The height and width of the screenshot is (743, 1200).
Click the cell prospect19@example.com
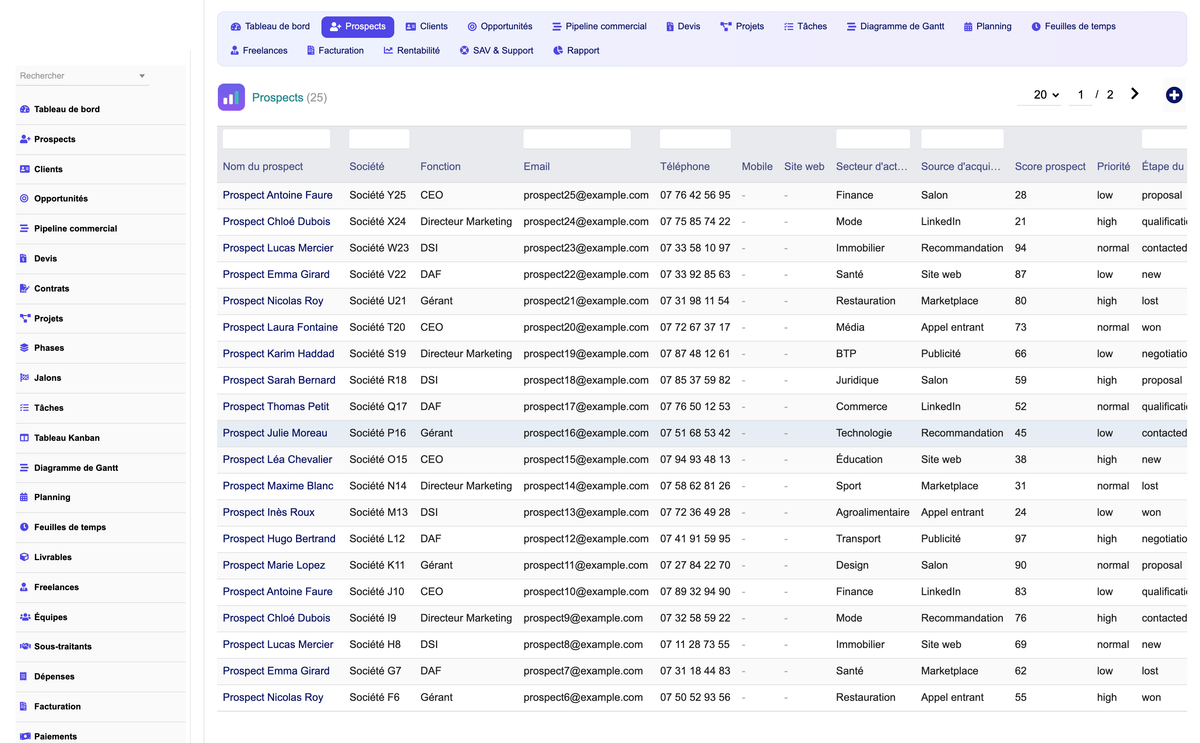(586, 354)
